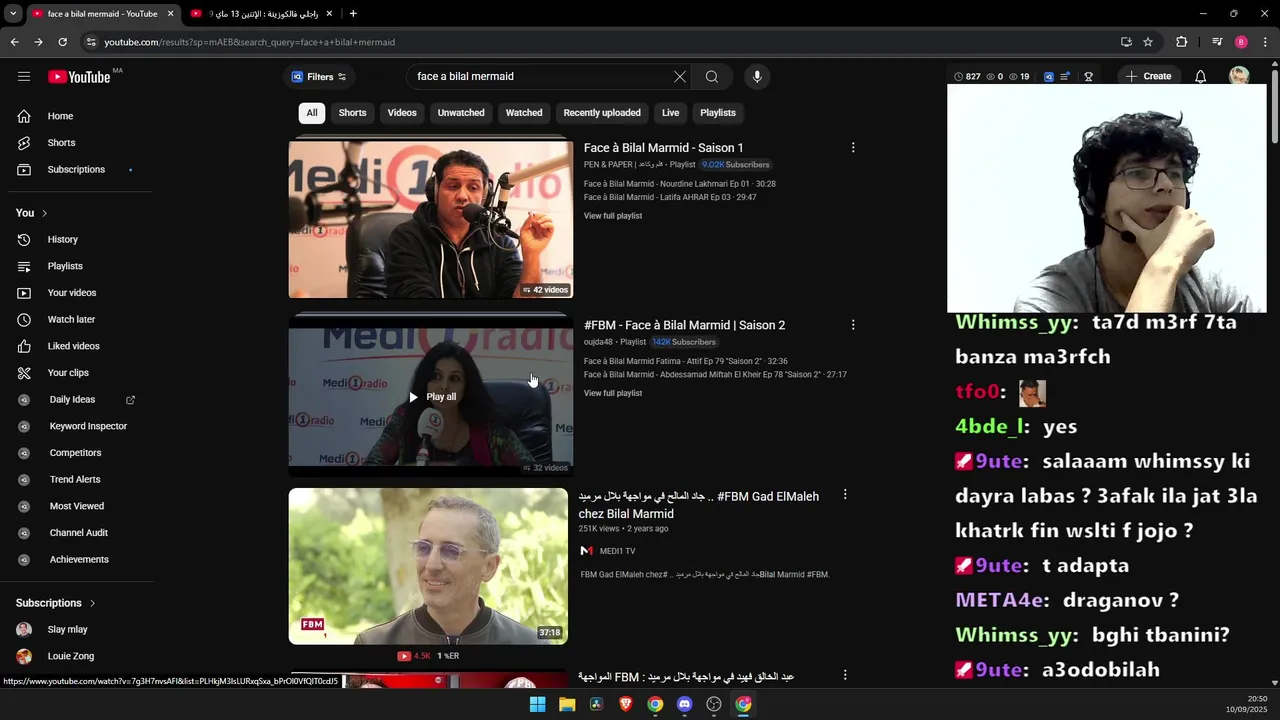Open the MEDI1 TV channel link
1280x720 pixels.
coord(617,551)
